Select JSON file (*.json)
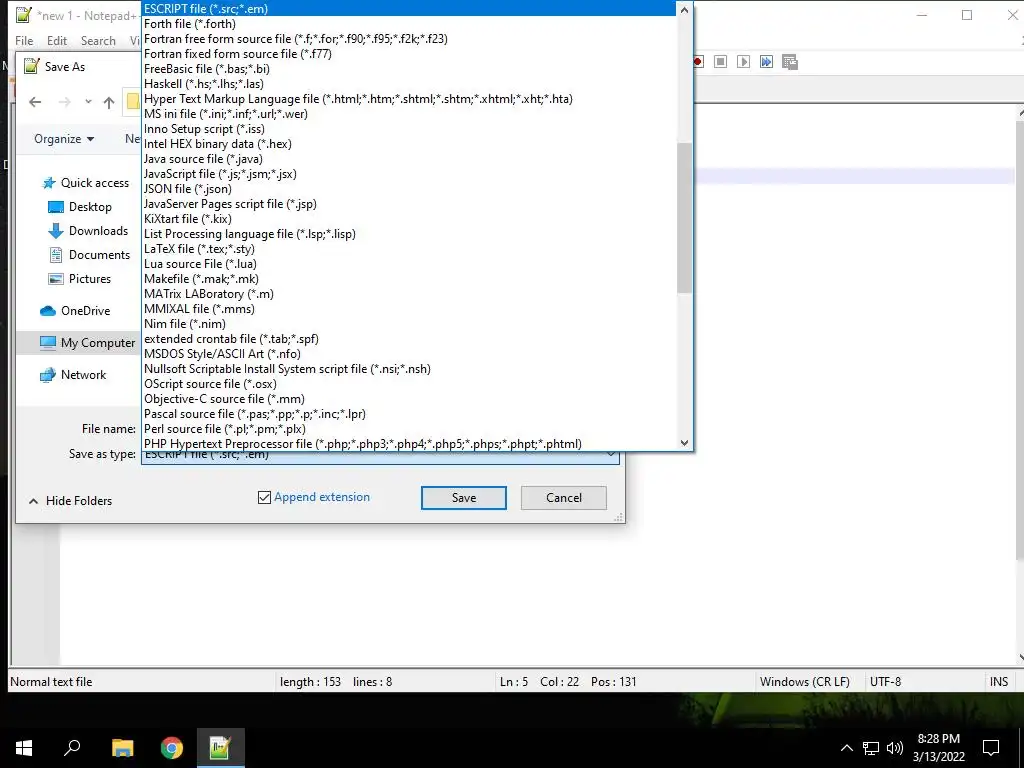The height and width of the screenshot is (768, 1024). pos(408,189)
